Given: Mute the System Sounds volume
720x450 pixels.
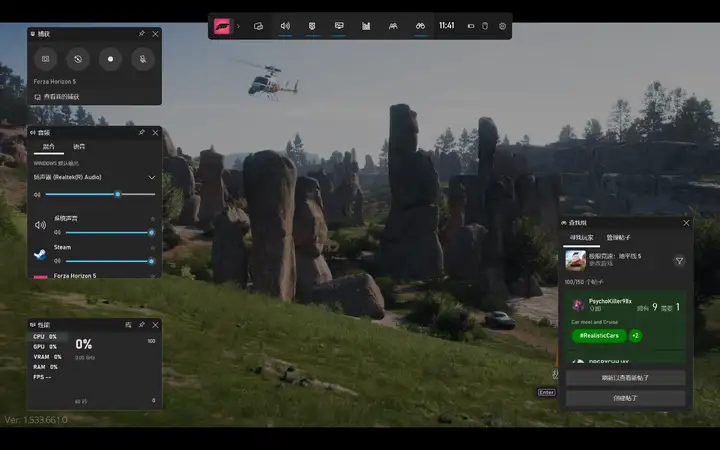Looking at the screenshot, I should coord(57,233).
